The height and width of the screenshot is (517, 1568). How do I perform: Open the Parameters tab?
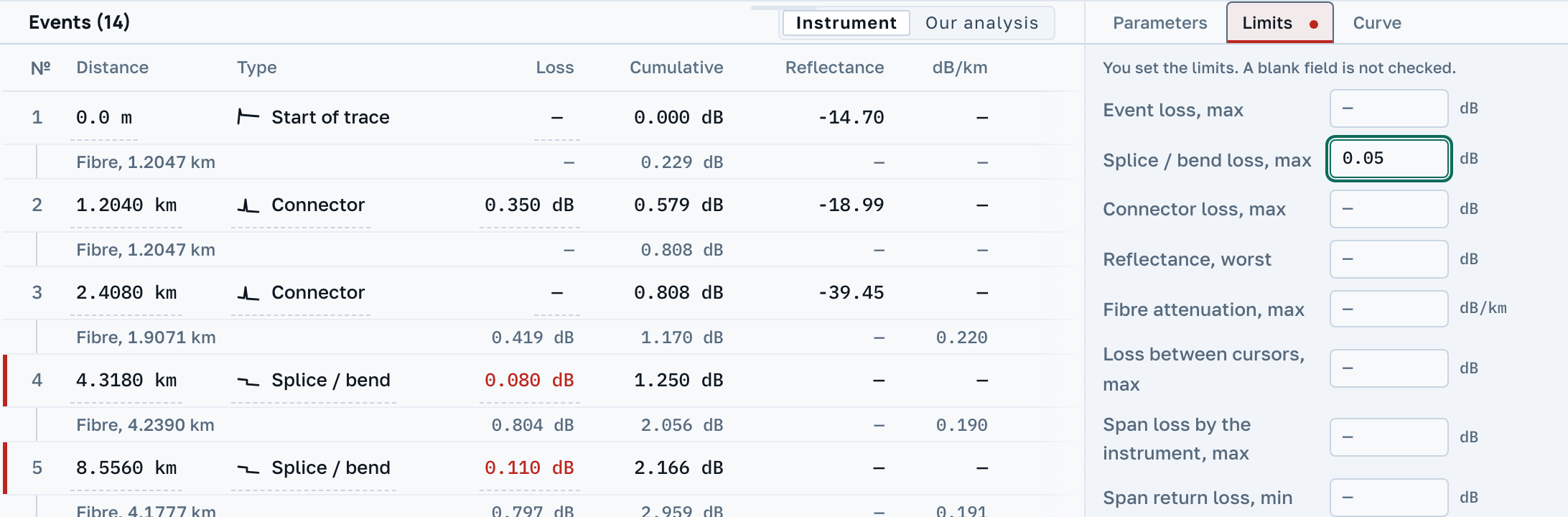tap(1159, 23)
